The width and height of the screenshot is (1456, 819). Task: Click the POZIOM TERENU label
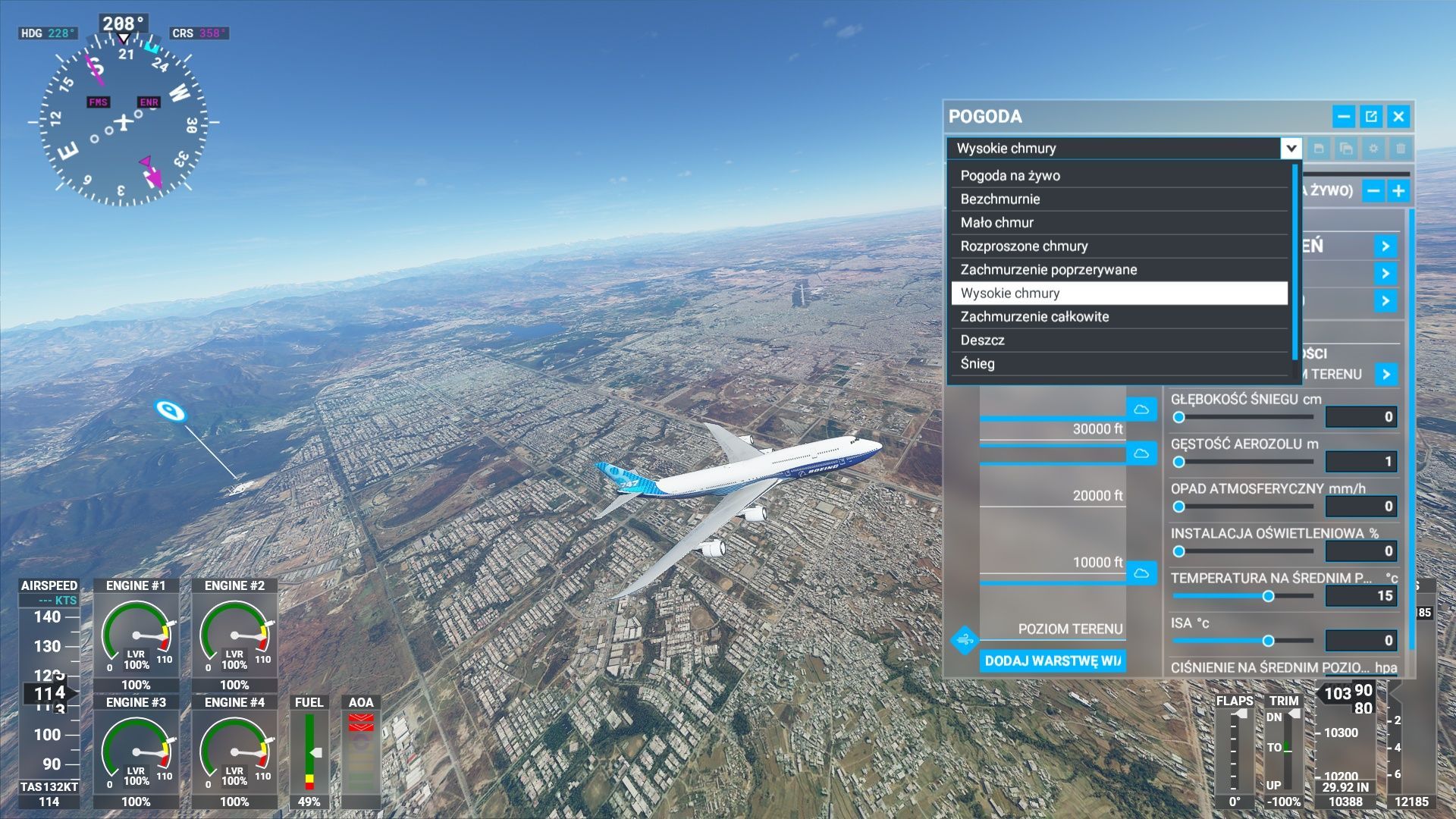(x=1070, y=629)
